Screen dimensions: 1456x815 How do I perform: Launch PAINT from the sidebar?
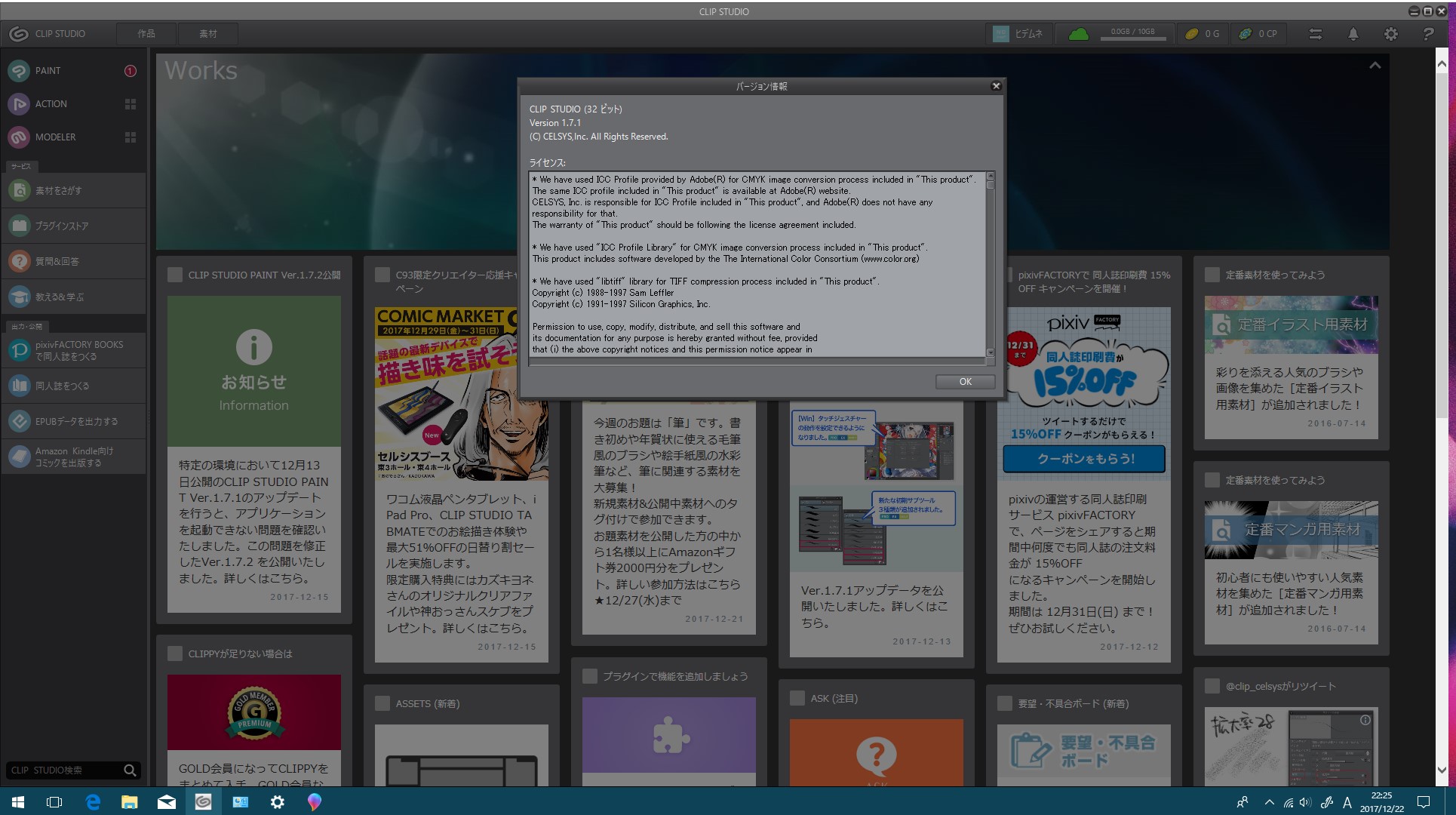(48, 71)
